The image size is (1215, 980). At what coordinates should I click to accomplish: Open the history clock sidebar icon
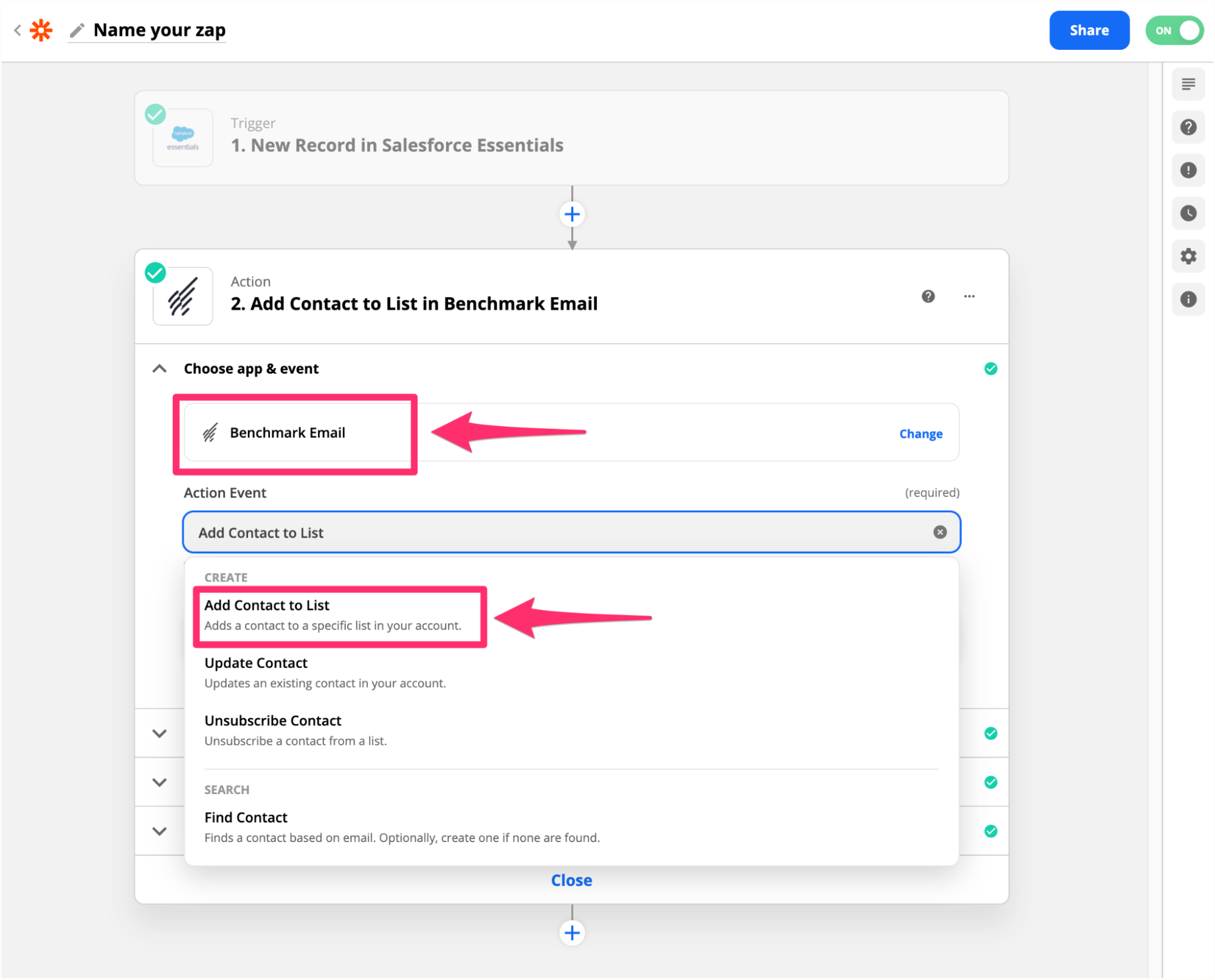[x=1188, y=213]
